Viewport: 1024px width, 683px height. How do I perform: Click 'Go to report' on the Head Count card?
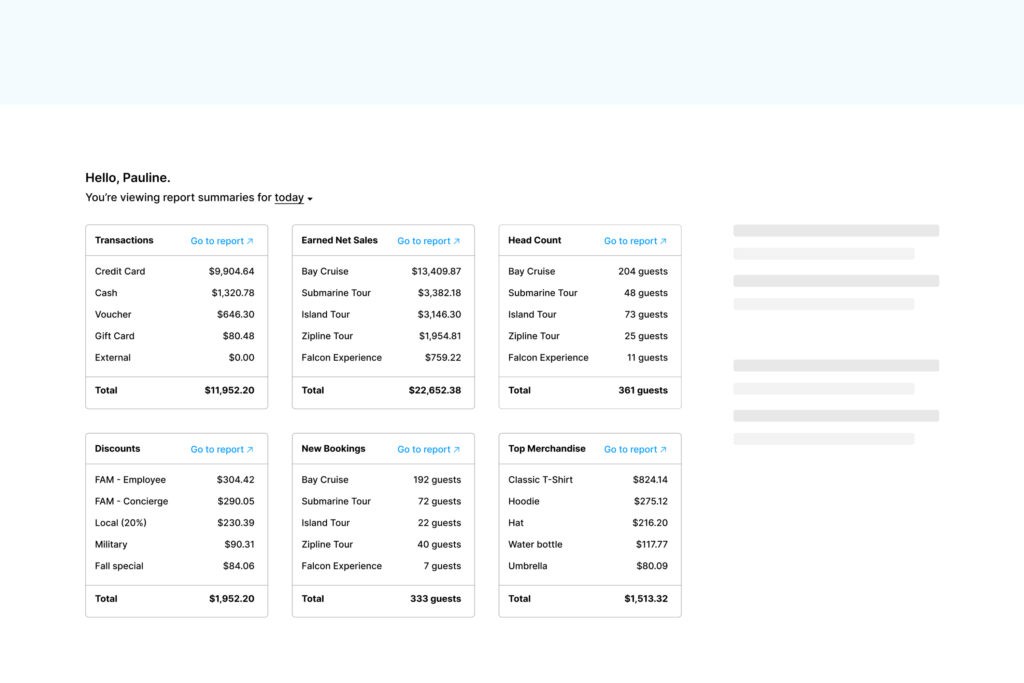click(630, 240)
